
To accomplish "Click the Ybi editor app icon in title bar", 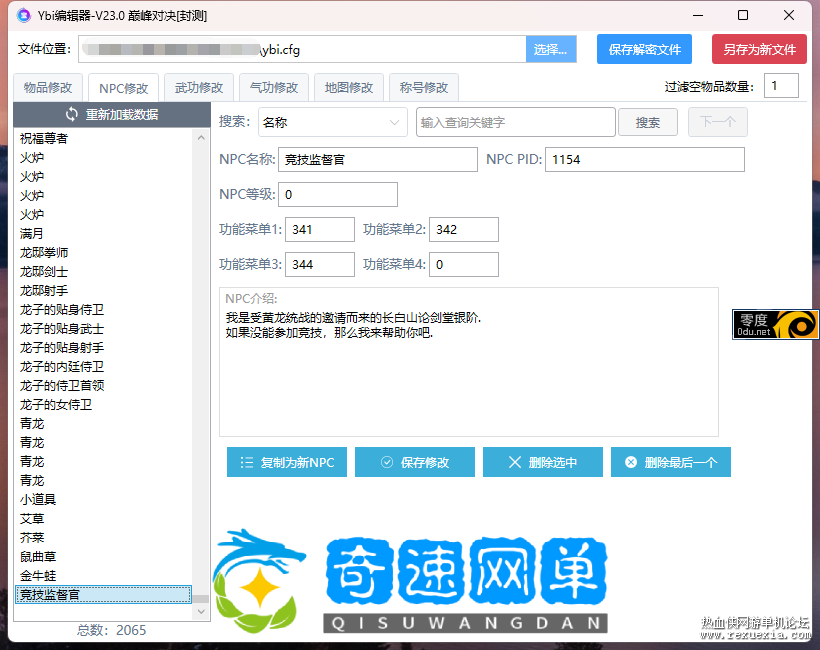I will tap(23, 15).
